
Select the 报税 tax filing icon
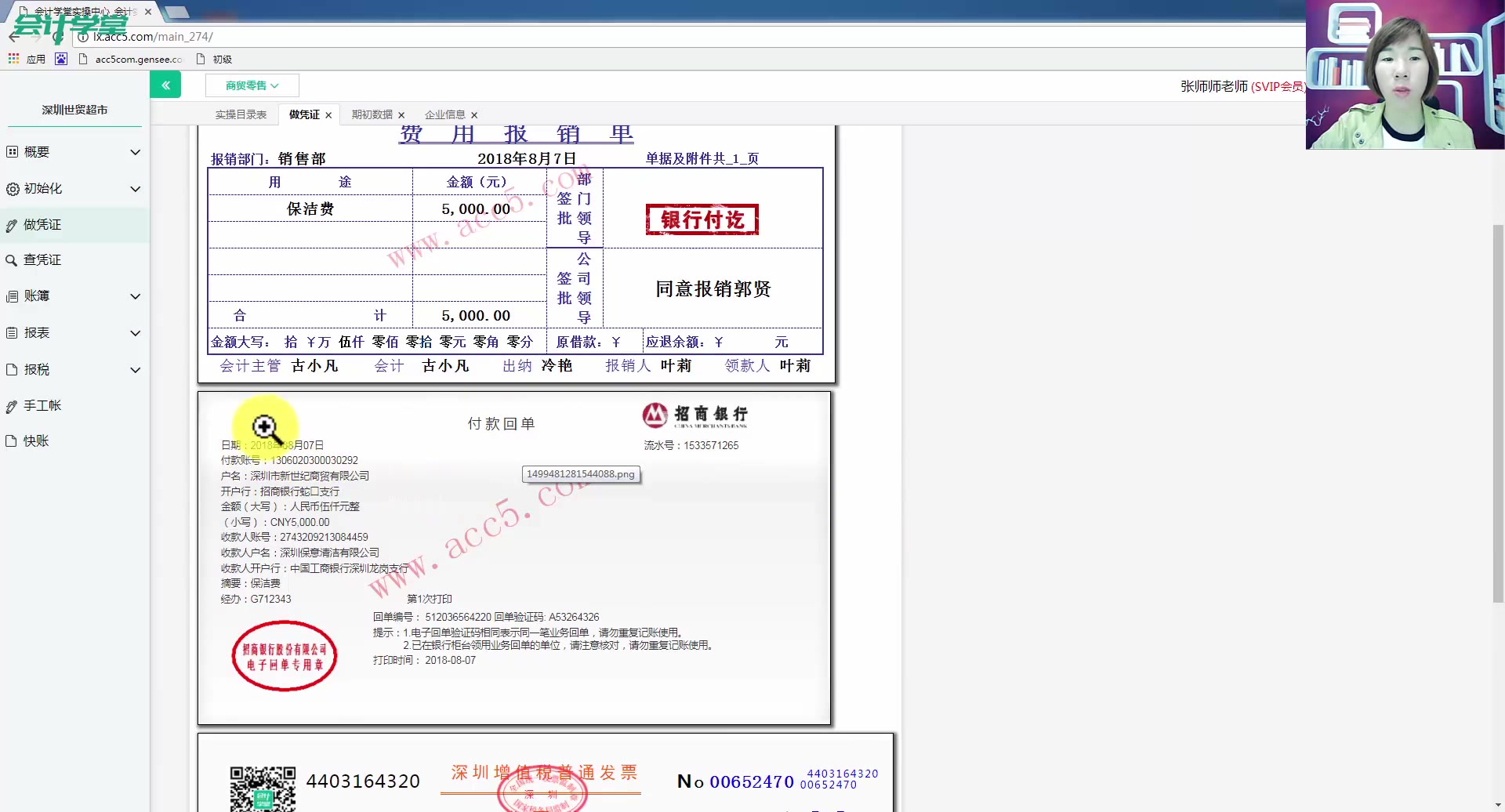tap(11, 369)
